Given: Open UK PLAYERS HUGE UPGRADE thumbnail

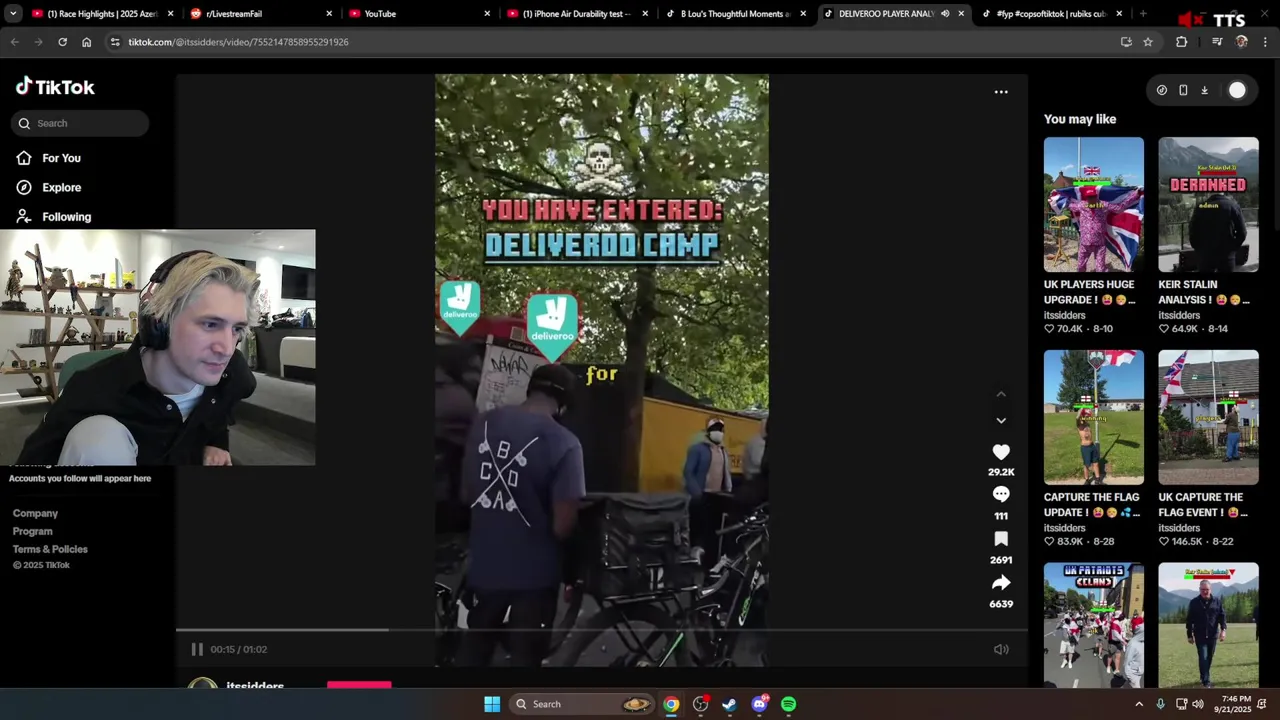Looking at the screenshot, I should click(x=1094, y=204).
